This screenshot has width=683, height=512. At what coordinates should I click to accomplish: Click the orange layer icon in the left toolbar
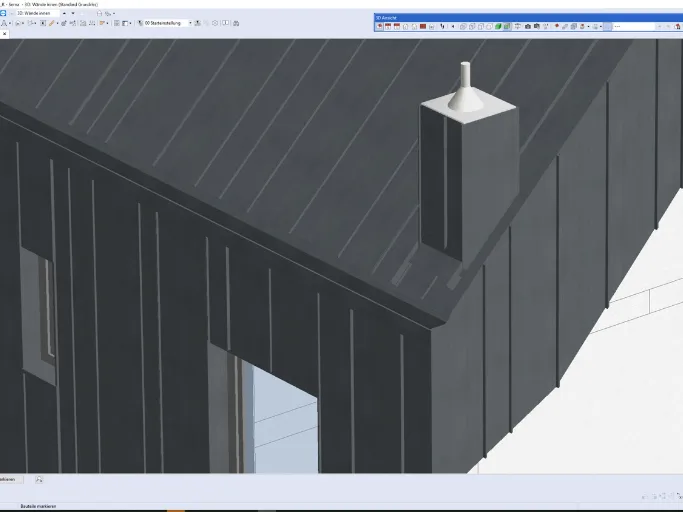pos(102,23)
